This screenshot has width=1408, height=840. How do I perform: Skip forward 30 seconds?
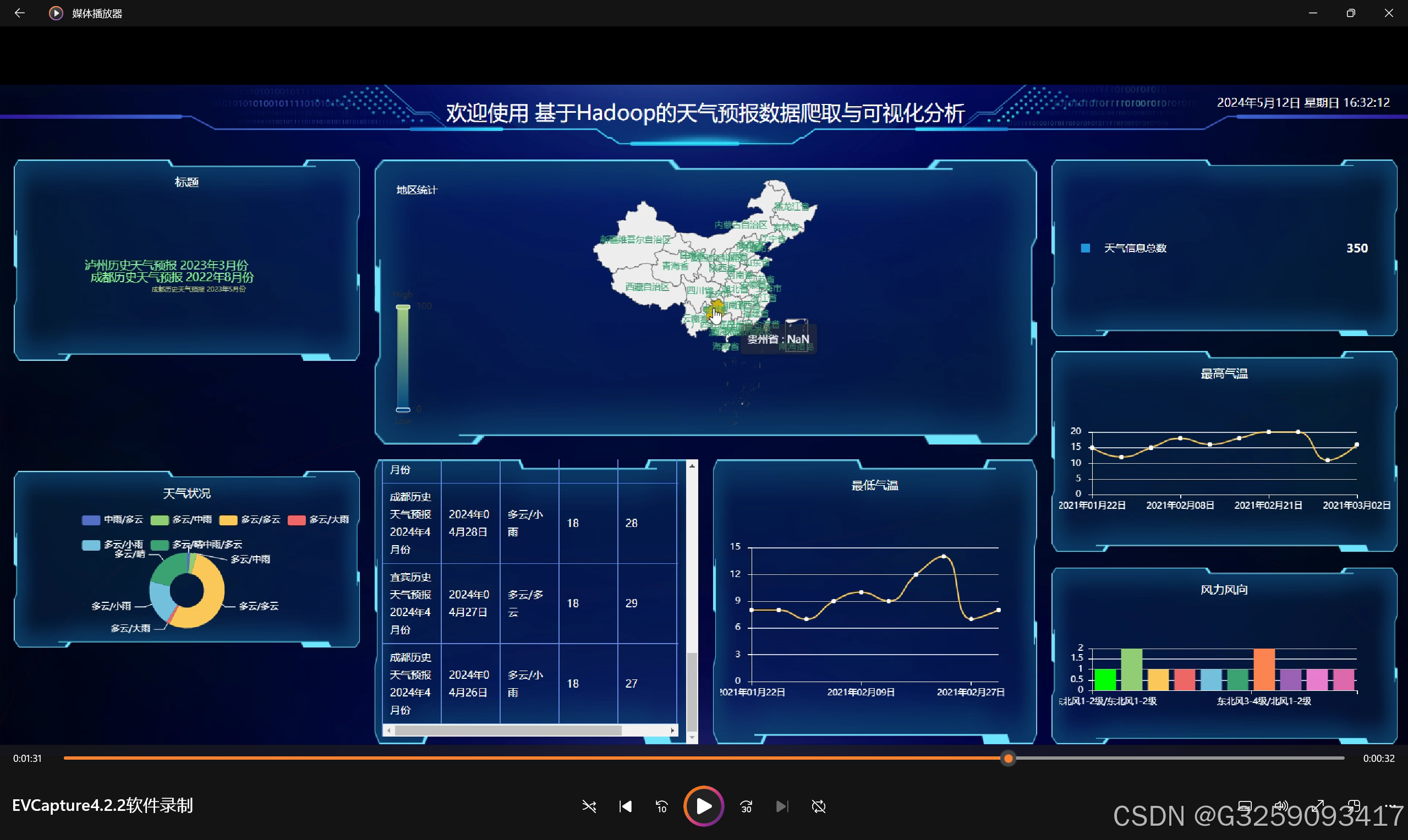tap(746, 806)
